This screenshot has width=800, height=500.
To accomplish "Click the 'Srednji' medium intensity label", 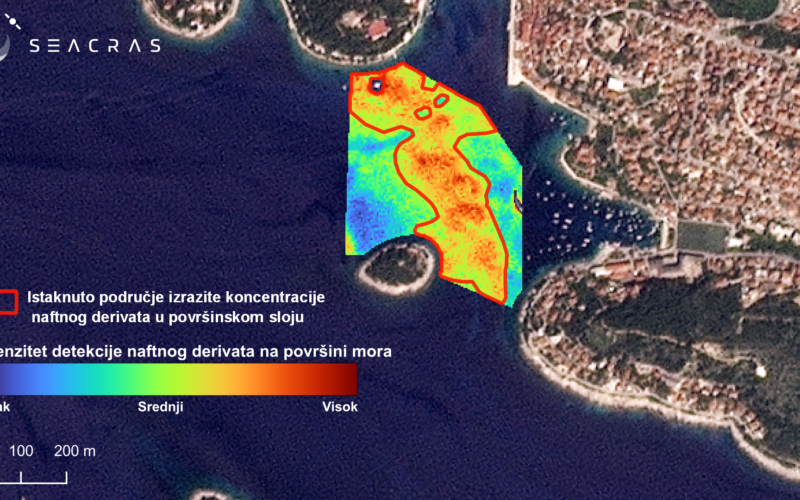I will [160, 407].
